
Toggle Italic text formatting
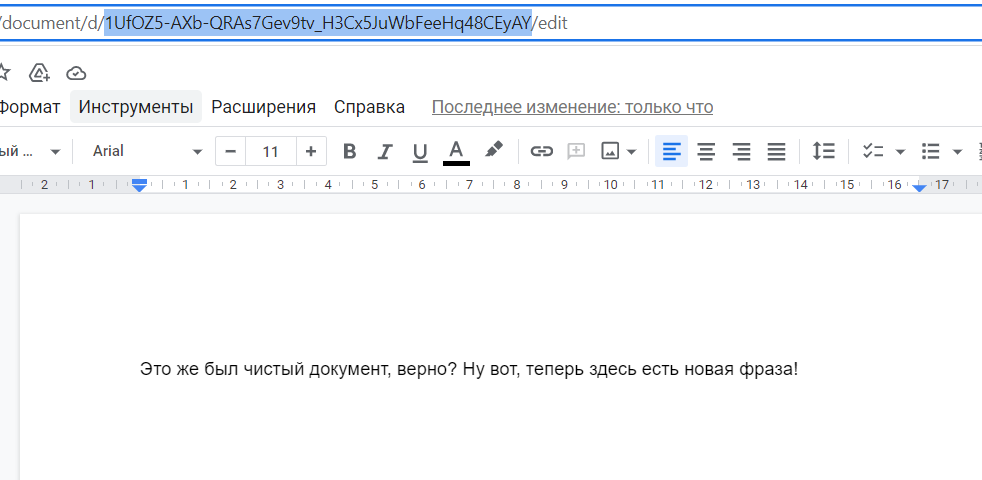(x=385, y=151)
